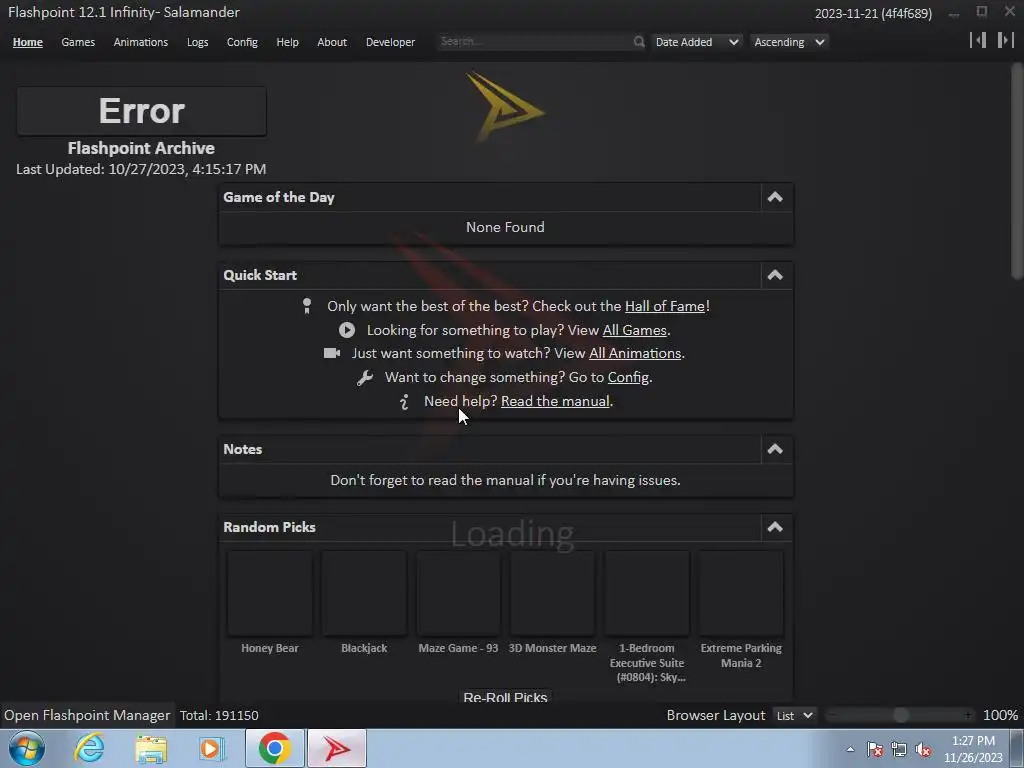This screenshot has height=768, width=1024.
Task: Open the Date Added sort dropdown
Action: tap(696, 42)
